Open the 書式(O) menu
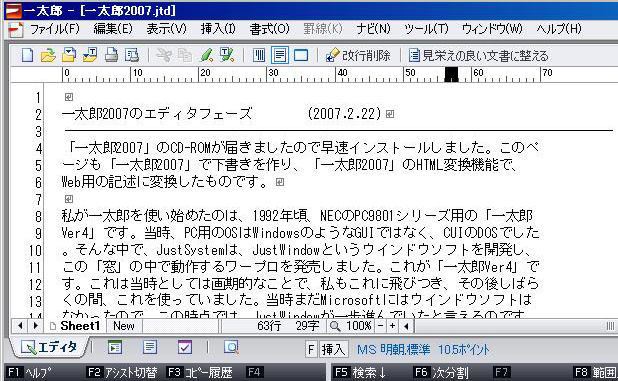Screen dimensions: 618x381 270,29
